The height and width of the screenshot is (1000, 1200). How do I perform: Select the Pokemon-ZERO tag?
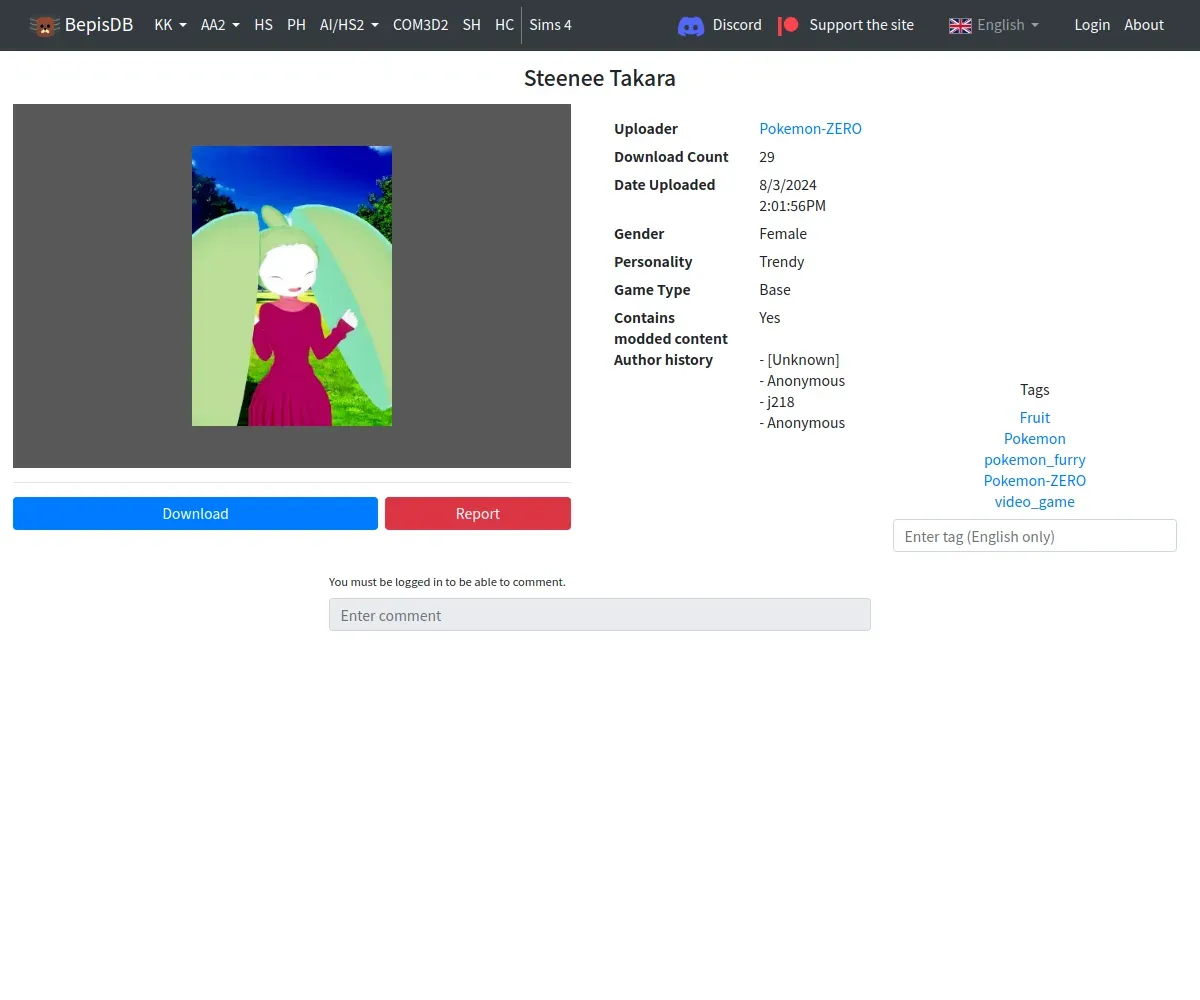pyautogui.click(x=1035, y=481)
